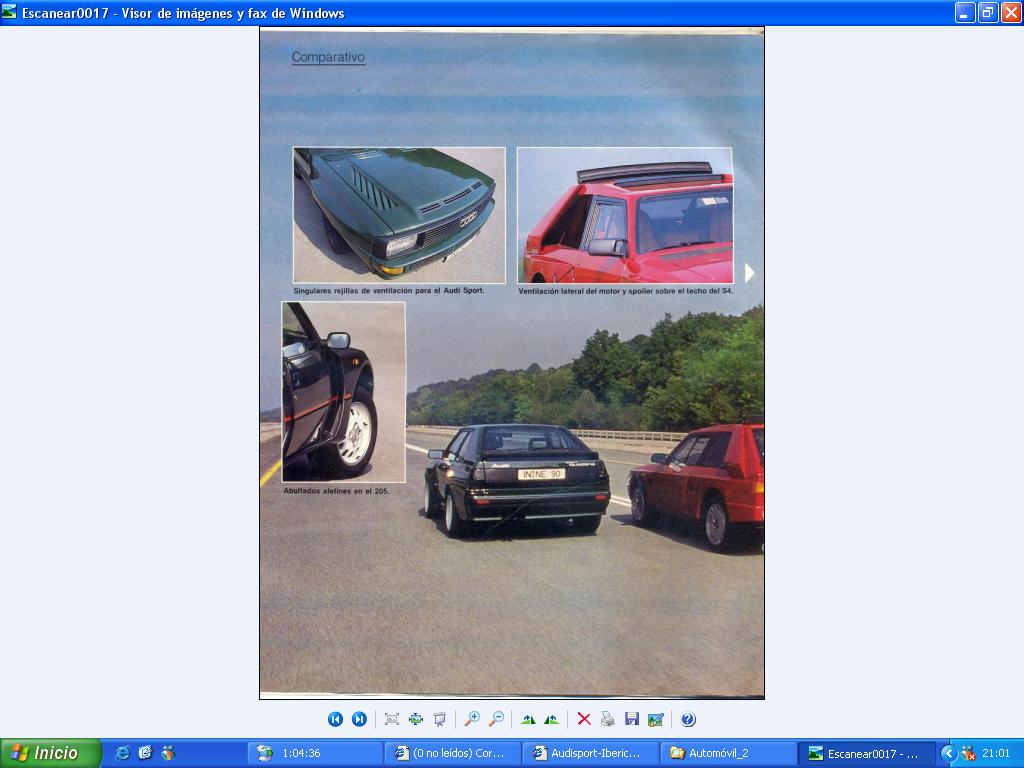Show image at actual size

click(415, 719)
